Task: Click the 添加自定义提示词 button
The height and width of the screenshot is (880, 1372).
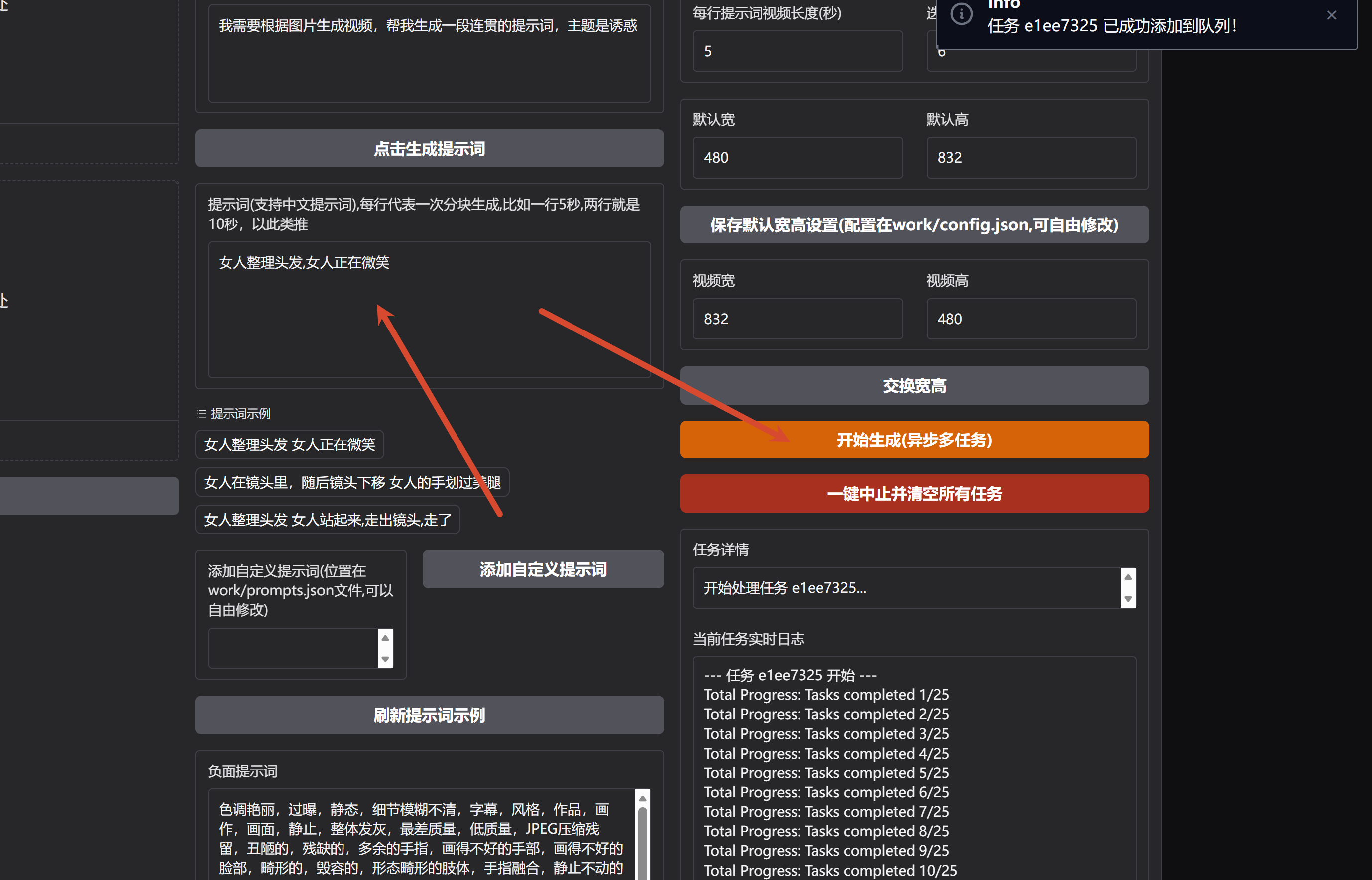Action: click(x=542, y=569)
